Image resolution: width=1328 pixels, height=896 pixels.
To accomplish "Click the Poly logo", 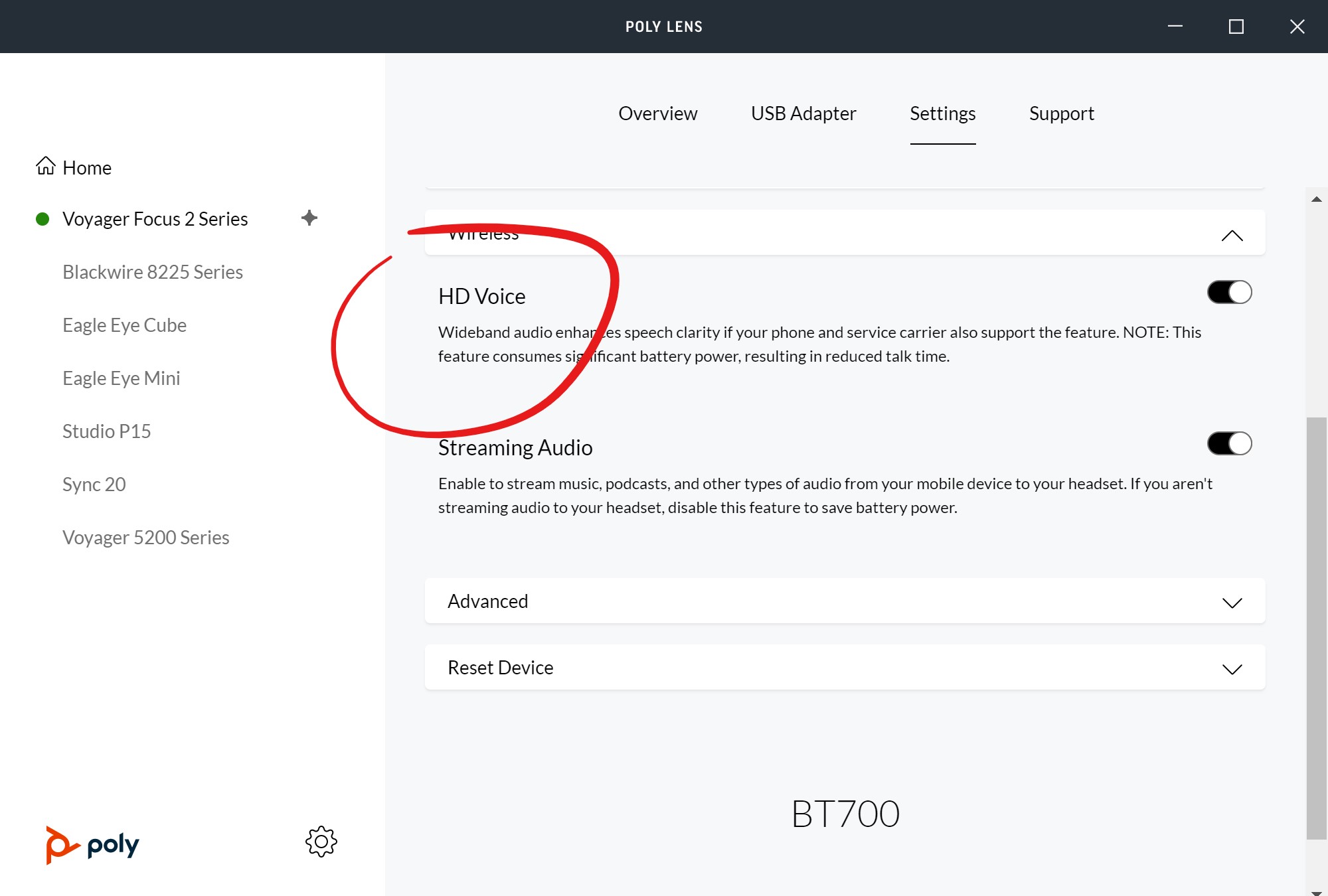I will click(x=92, y=844).
